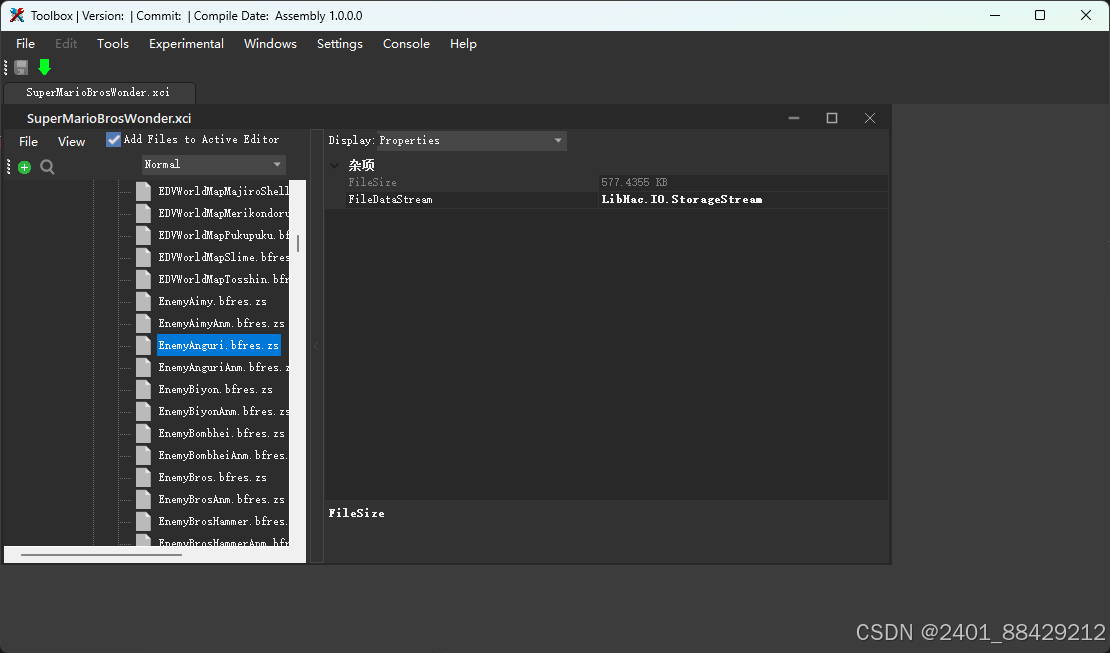Screen dimensions: 1110x653
Task: Open the main File menu
Action: click(x=25, y=44)
